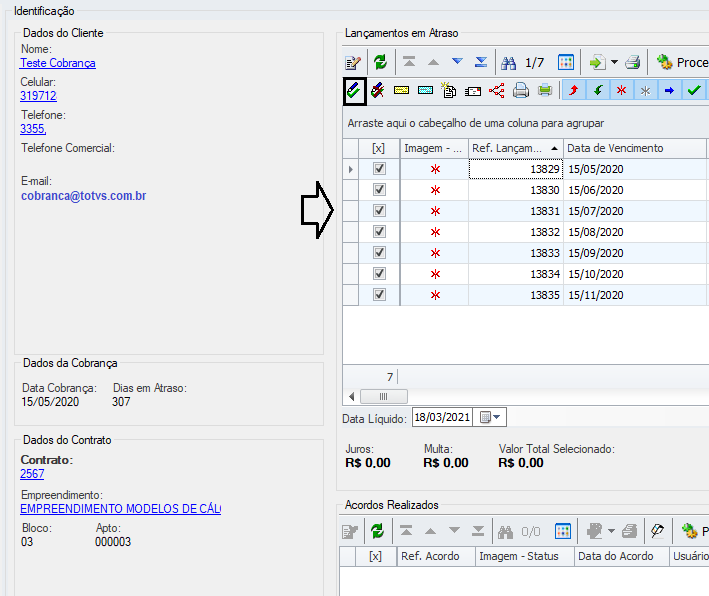Image resolution: width=709 pixels, height=596 pixels.
Task: Click the export document icon with green arrow
Action: coord(598,62)
